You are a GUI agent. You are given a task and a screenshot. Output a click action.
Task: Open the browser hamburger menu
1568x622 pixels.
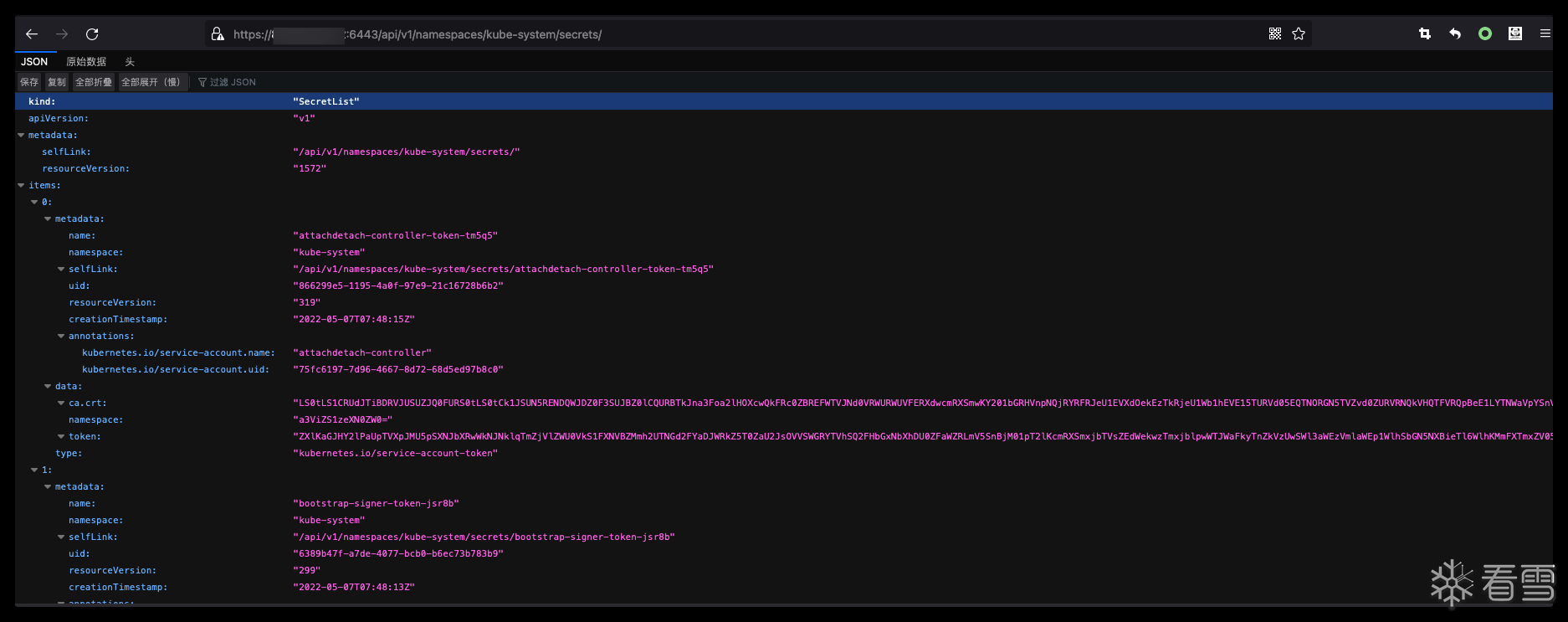click(x=1545, y=34)
